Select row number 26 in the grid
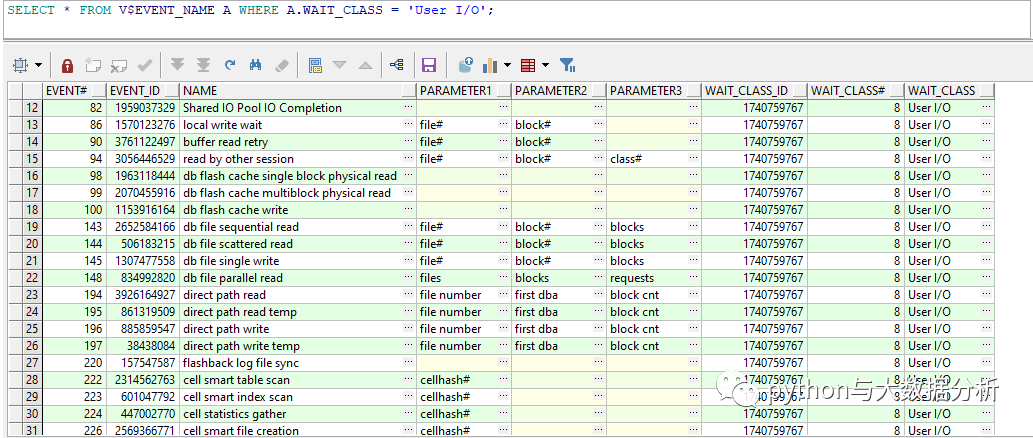Screen dimensions: 1033x438 click(x=32, y=346)
